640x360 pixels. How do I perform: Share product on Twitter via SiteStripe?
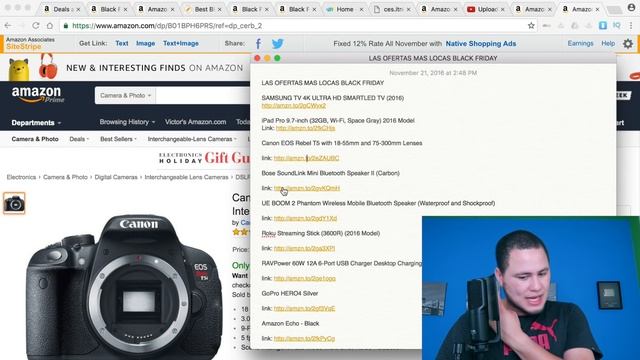[278, 43]
